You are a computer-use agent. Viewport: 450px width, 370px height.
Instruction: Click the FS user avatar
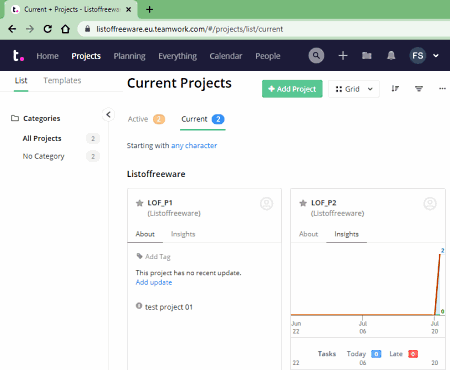coord(418,56)
